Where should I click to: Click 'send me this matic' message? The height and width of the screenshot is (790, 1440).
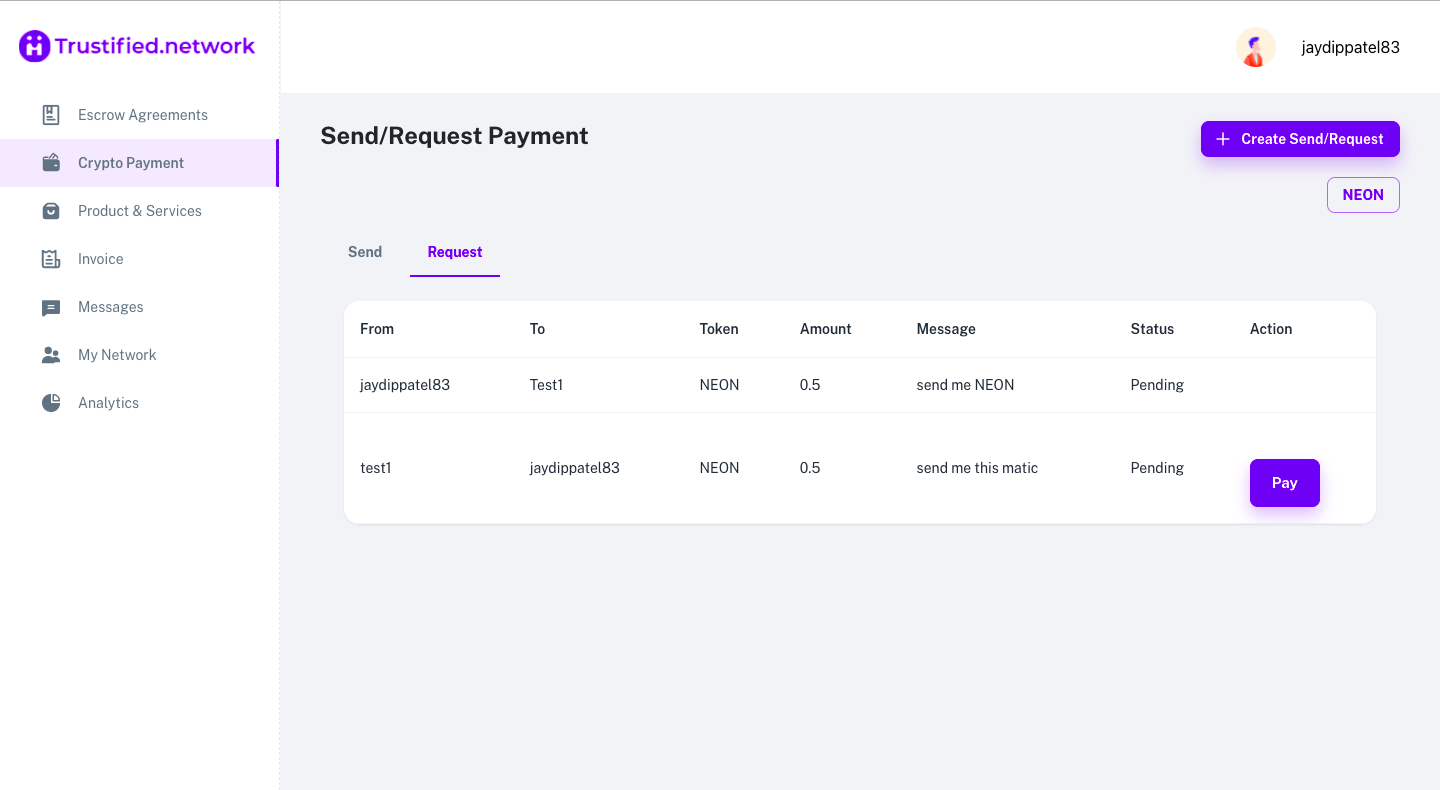click(x=977, y=468)
